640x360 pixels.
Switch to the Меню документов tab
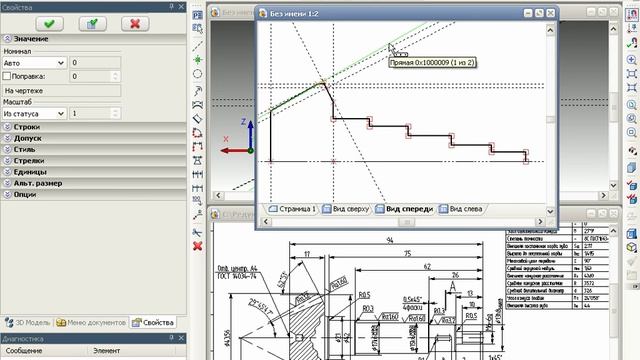tap(91, 322)
